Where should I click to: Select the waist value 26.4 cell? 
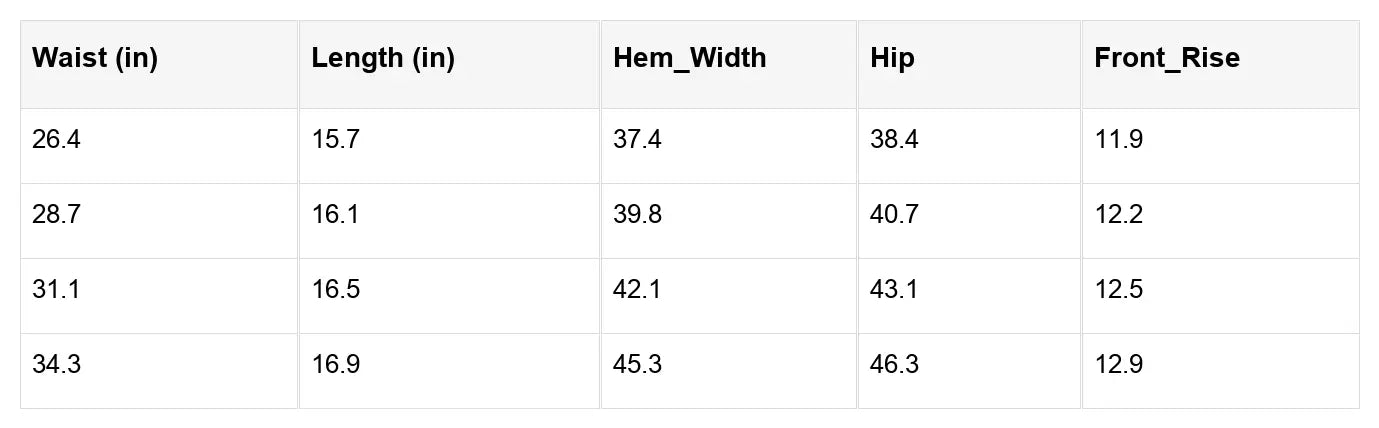coord(56,140)
